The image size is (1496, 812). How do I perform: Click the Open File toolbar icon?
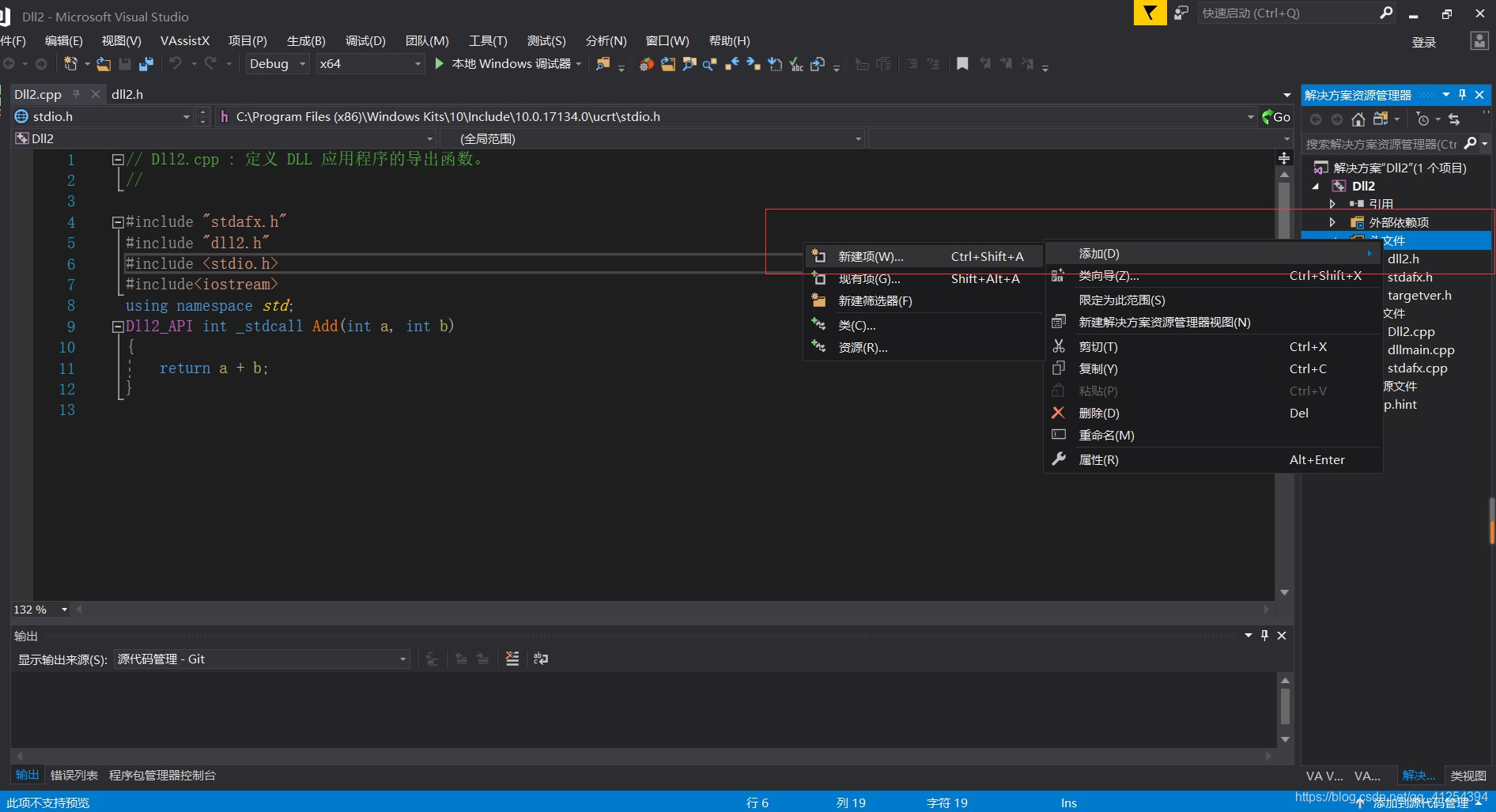pyautogui.click(x=104, y=63)
